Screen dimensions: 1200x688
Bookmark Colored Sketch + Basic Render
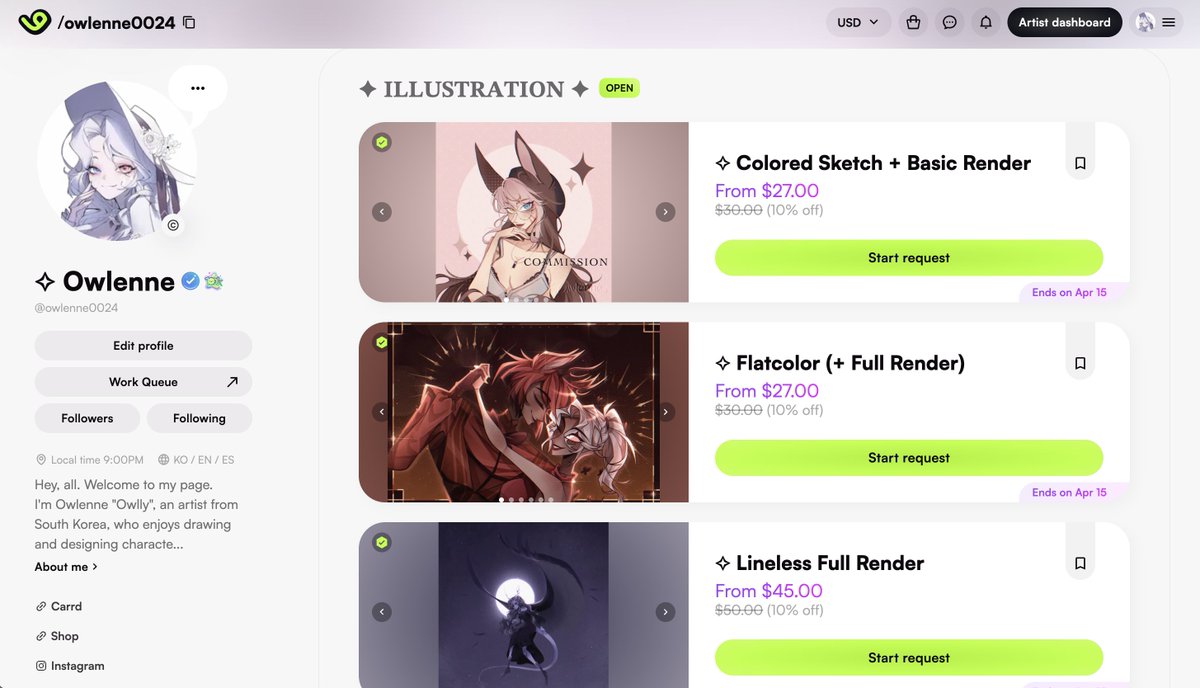pos(1080,163)
